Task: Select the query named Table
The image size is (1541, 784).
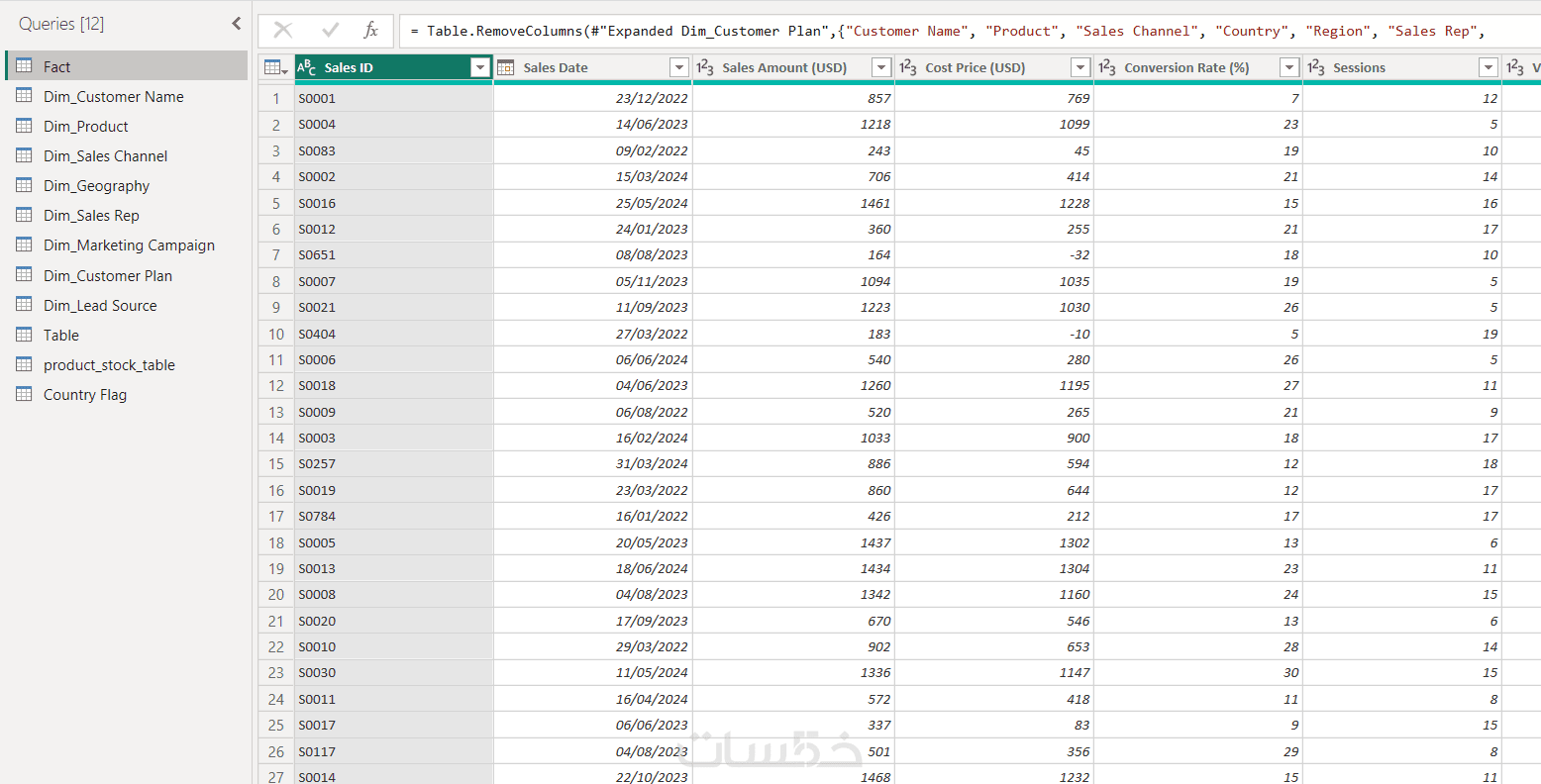Action: [x=127, y=335]
